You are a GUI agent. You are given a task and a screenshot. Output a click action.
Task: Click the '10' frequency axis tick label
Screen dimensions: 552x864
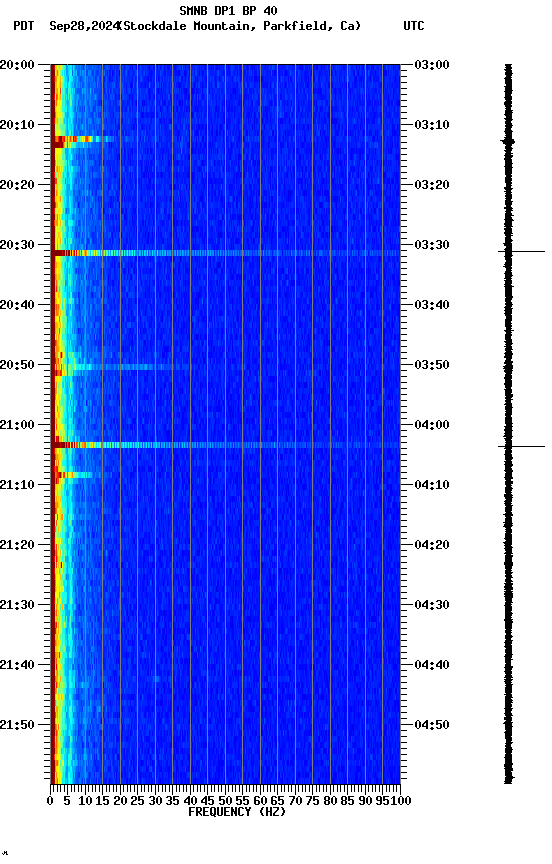click(85, 802)
